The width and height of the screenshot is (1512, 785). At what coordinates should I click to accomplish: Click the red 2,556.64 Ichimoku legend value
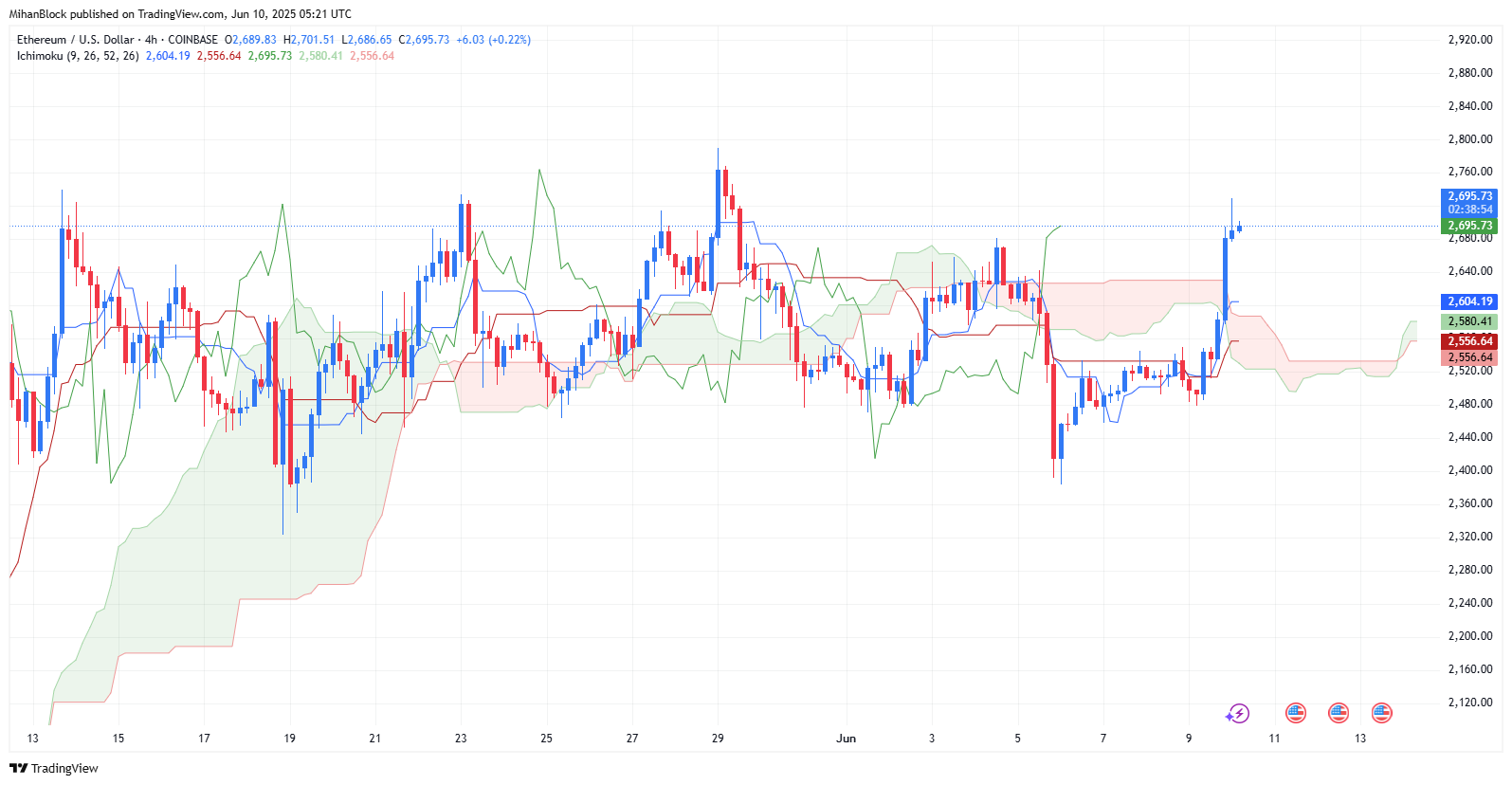point(219,56)
